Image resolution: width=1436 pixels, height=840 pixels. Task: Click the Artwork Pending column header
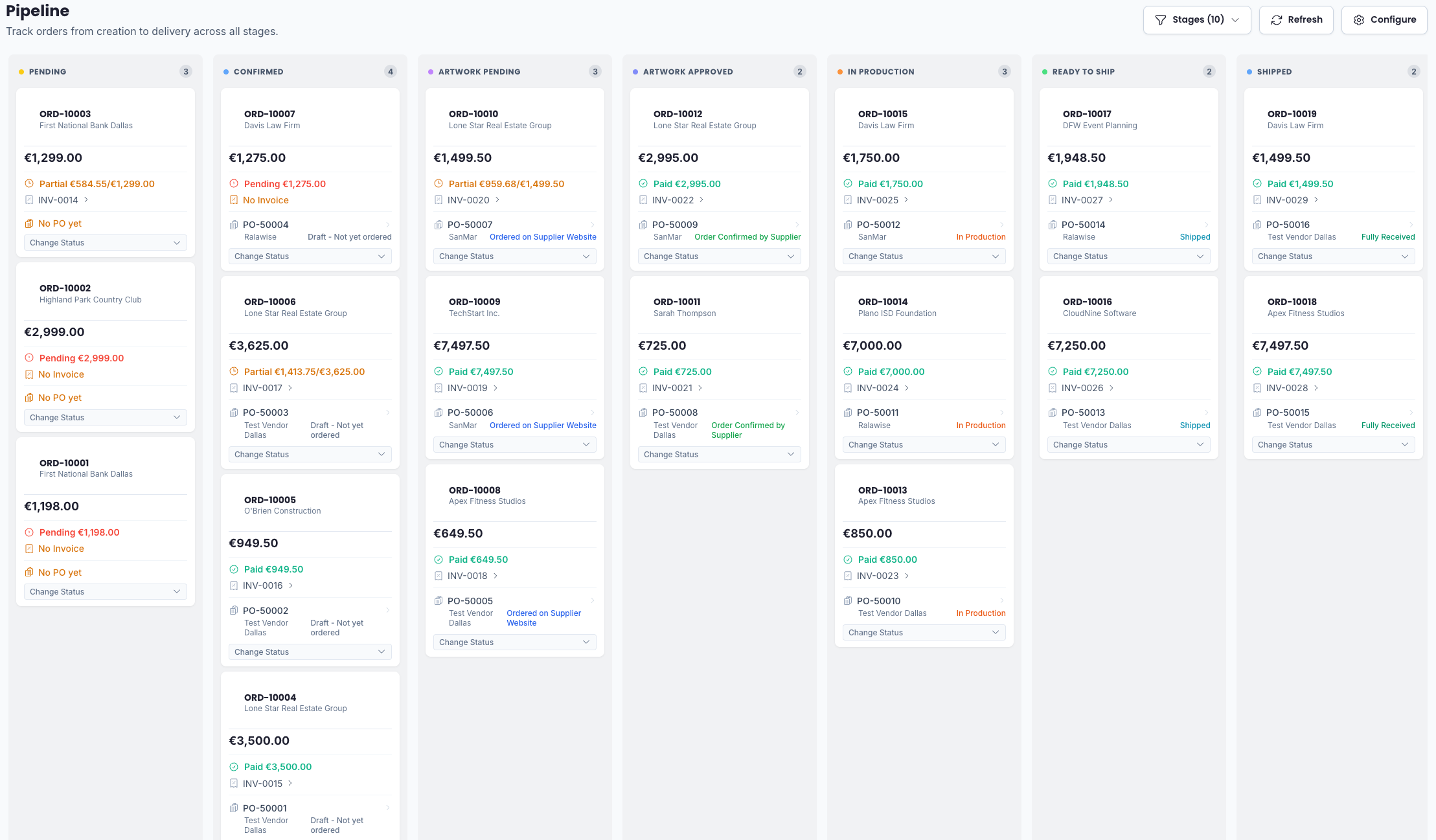pyautogui.click(x=479, y=72)
